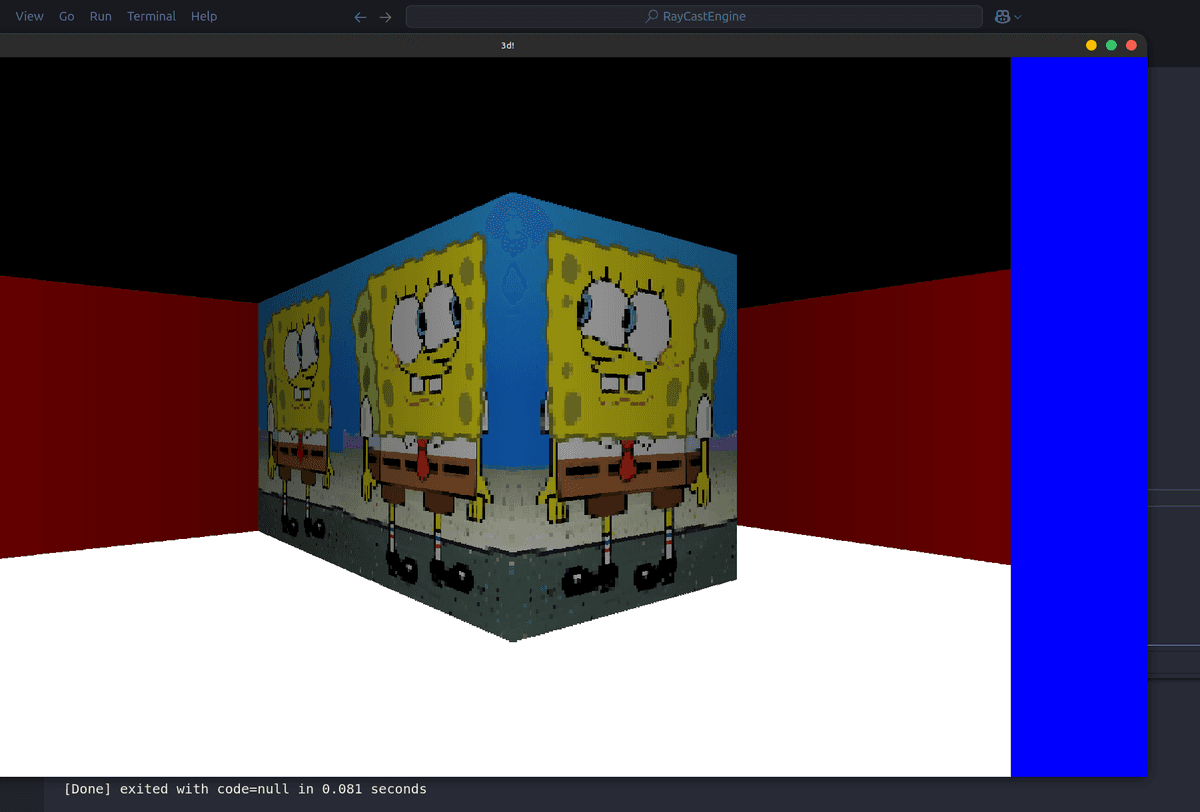Open the View menu
This screenshot has height=812, width=1200.
coord(29,16)
